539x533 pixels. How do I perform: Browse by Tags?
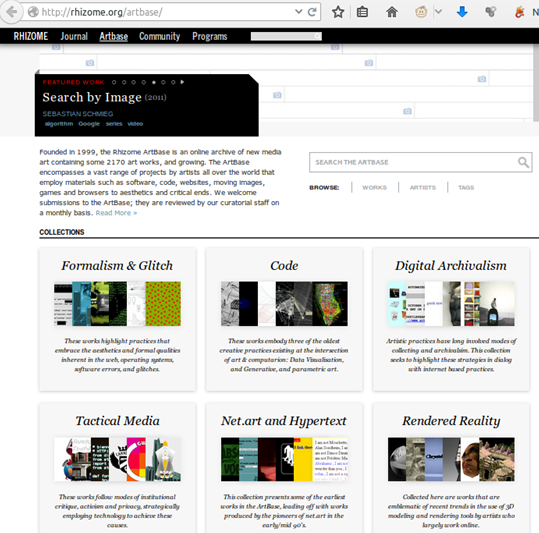[x=466, y=187]
